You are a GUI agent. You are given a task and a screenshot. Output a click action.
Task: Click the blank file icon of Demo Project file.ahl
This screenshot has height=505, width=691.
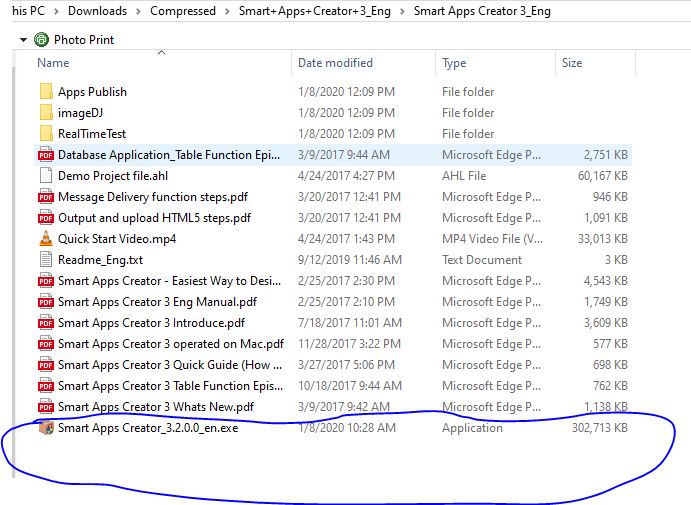(x=46, y=175)
